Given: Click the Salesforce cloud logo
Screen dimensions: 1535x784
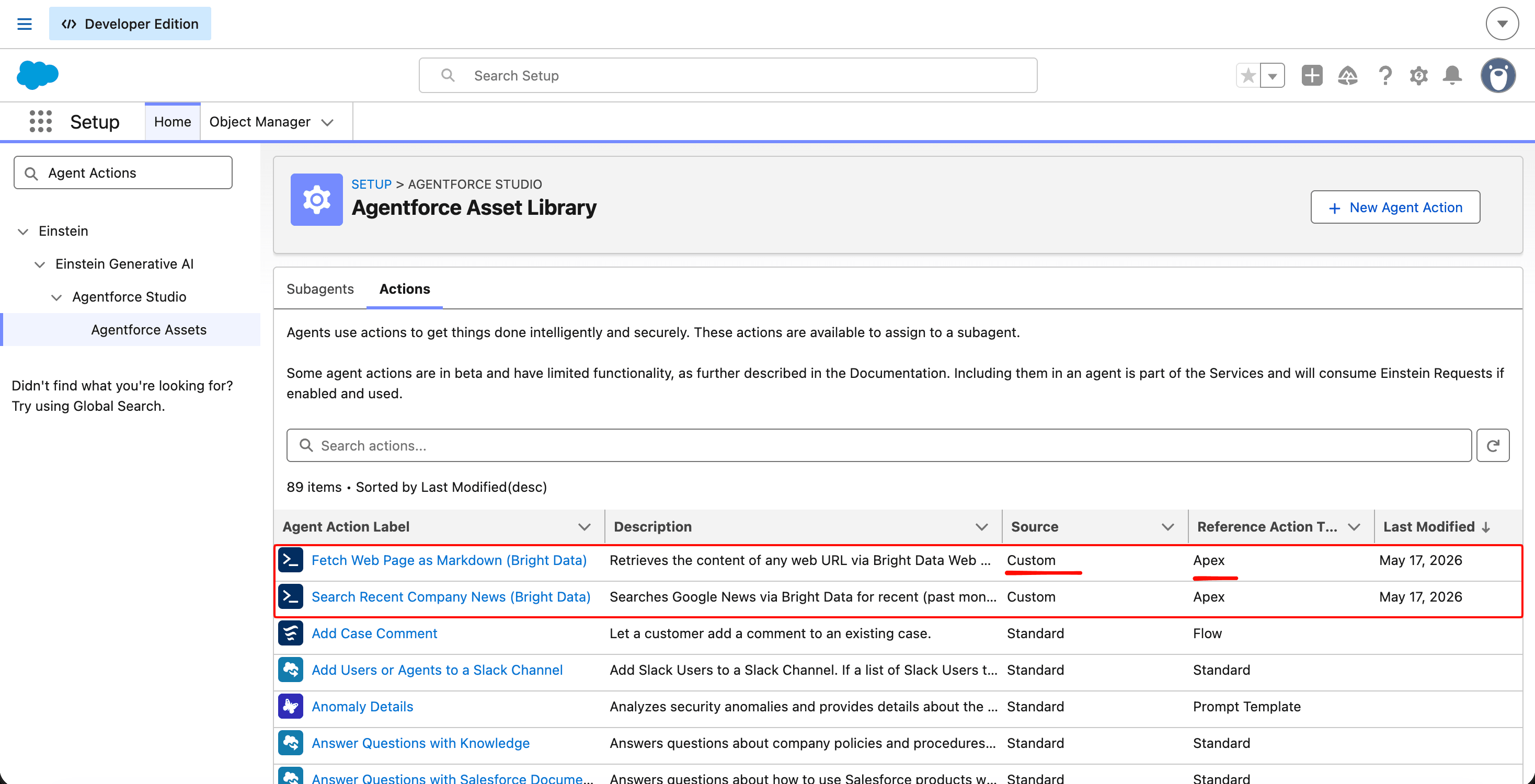Looking at the screenshot, I should 38,75.
